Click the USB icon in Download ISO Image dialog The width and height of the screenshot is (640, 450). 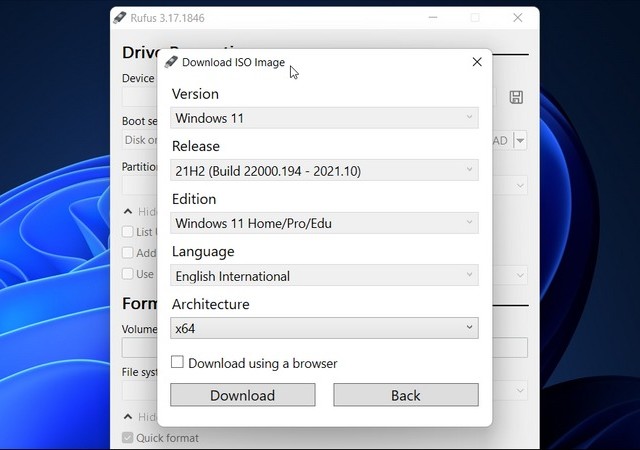(x=171, y=62)
